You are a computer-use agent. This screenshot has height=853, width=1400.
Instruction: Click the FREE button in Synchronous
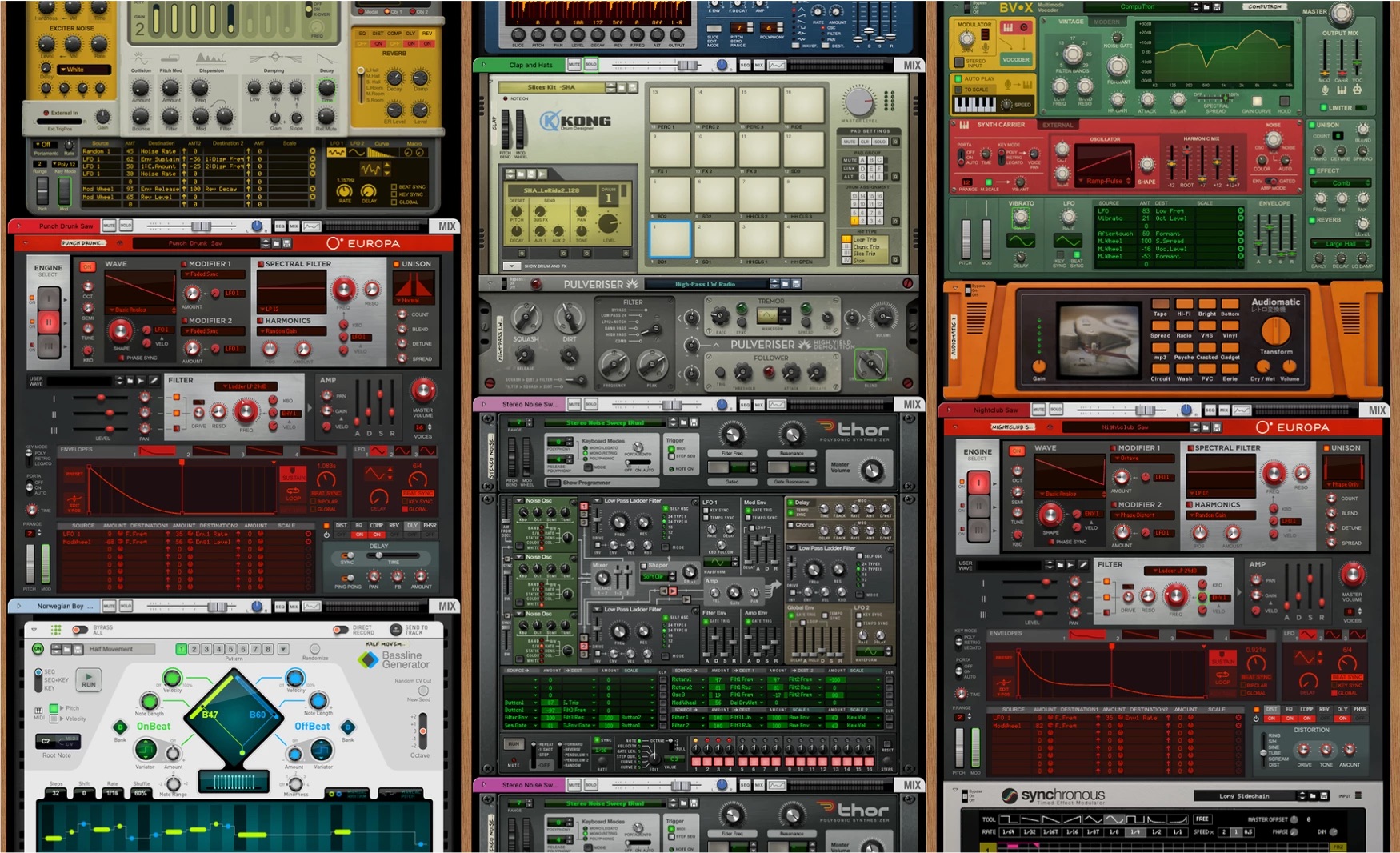coord(1202,819)
